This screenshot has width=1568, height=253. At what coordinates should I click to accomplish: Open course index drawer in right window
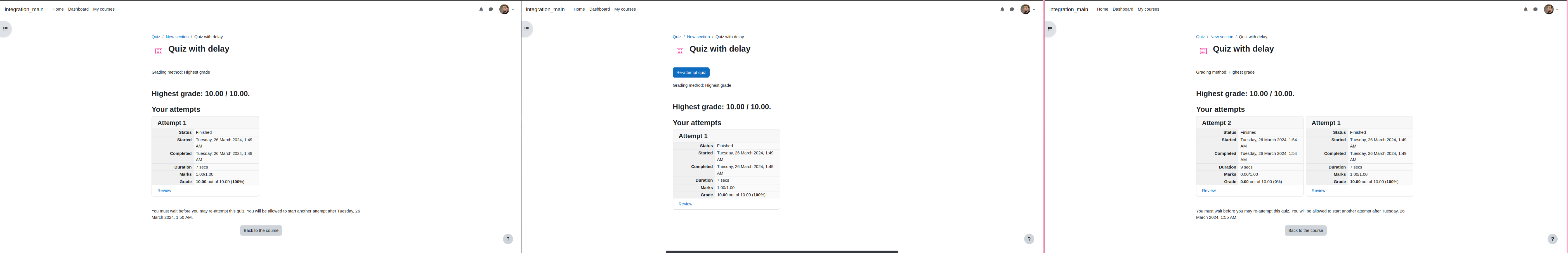[x=1050, y=29]
